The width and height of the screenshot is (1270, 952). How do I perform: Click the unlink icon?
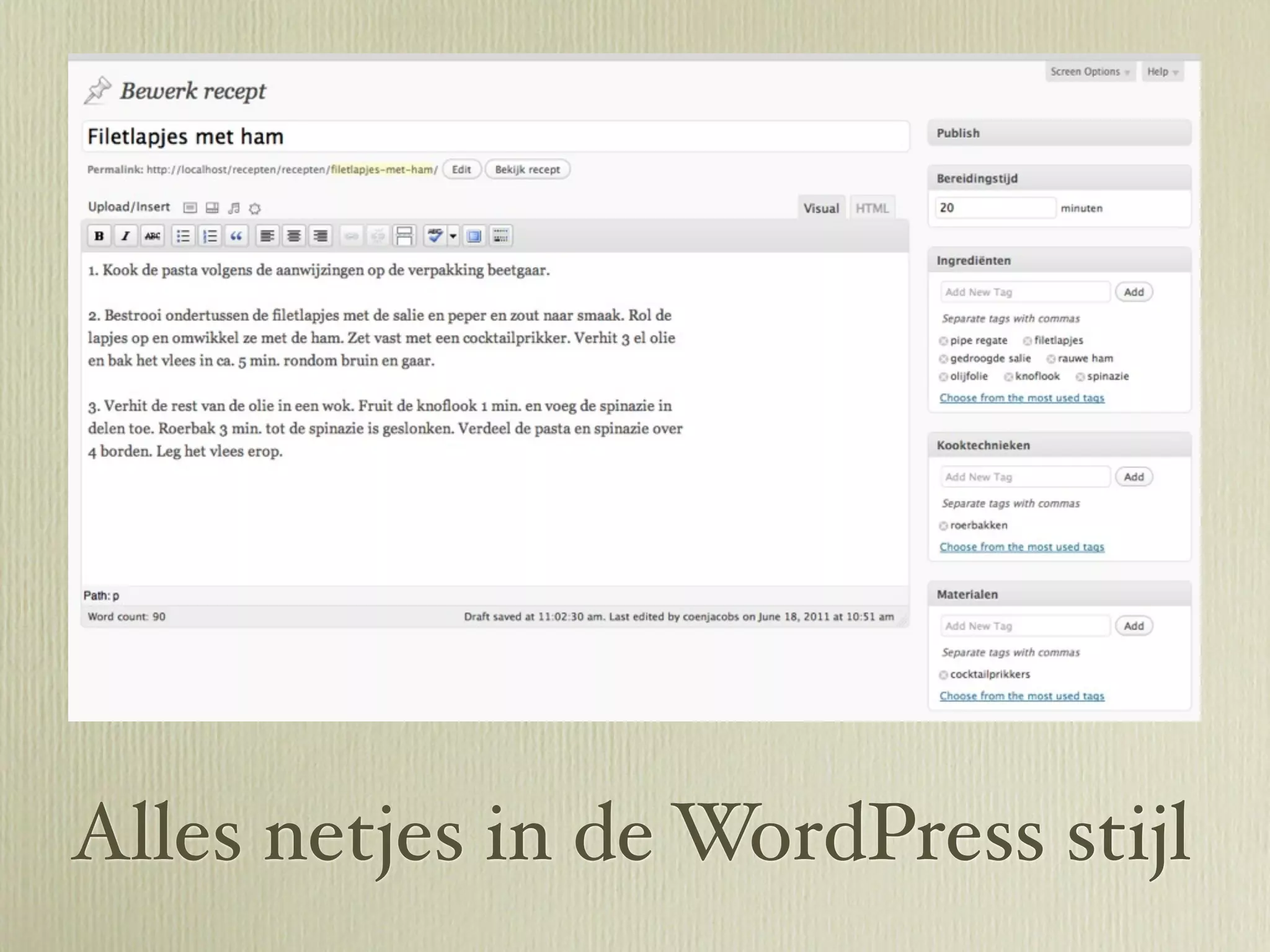click(378, 236)
